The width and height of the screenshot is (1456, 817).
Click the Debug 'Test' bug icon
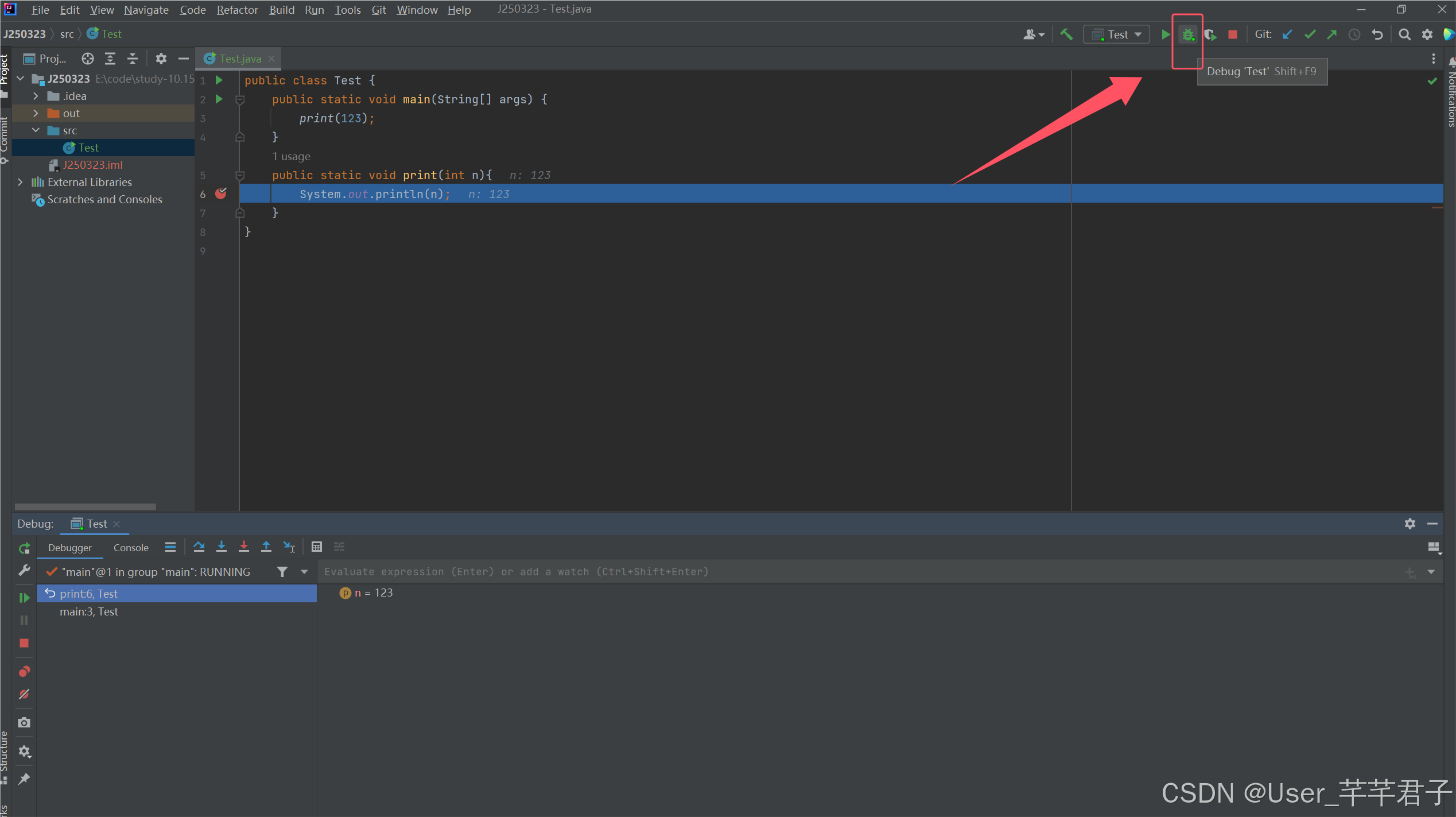pos(1187,34)
